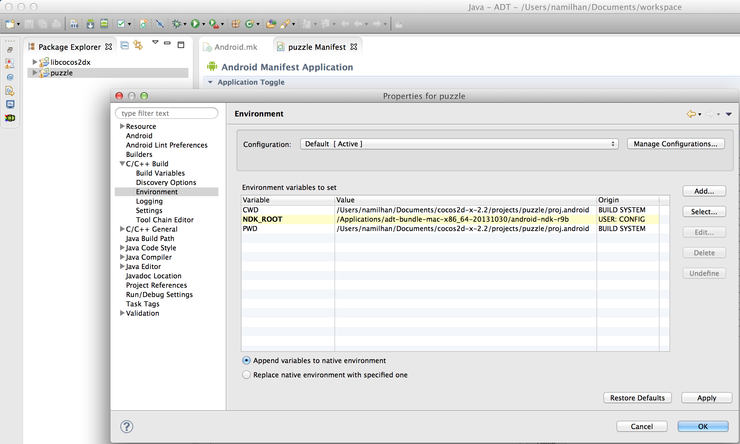Click the Value column header
Image resolution: width=740 pixels, height=444 pixels.
coord(465,200)
